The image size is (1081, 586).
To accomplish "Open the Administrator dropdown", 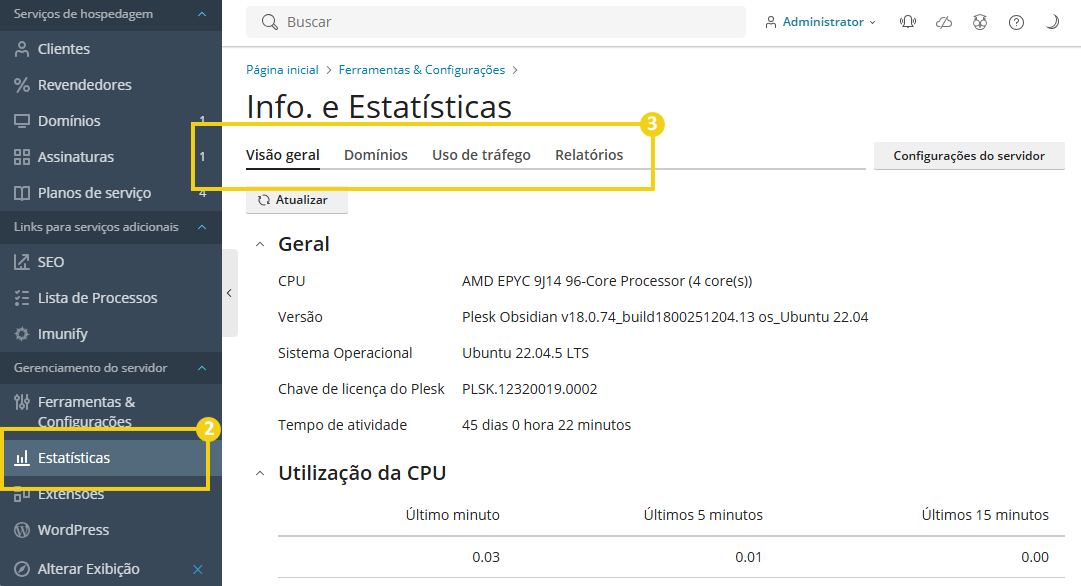I will (x=820, y=21).
